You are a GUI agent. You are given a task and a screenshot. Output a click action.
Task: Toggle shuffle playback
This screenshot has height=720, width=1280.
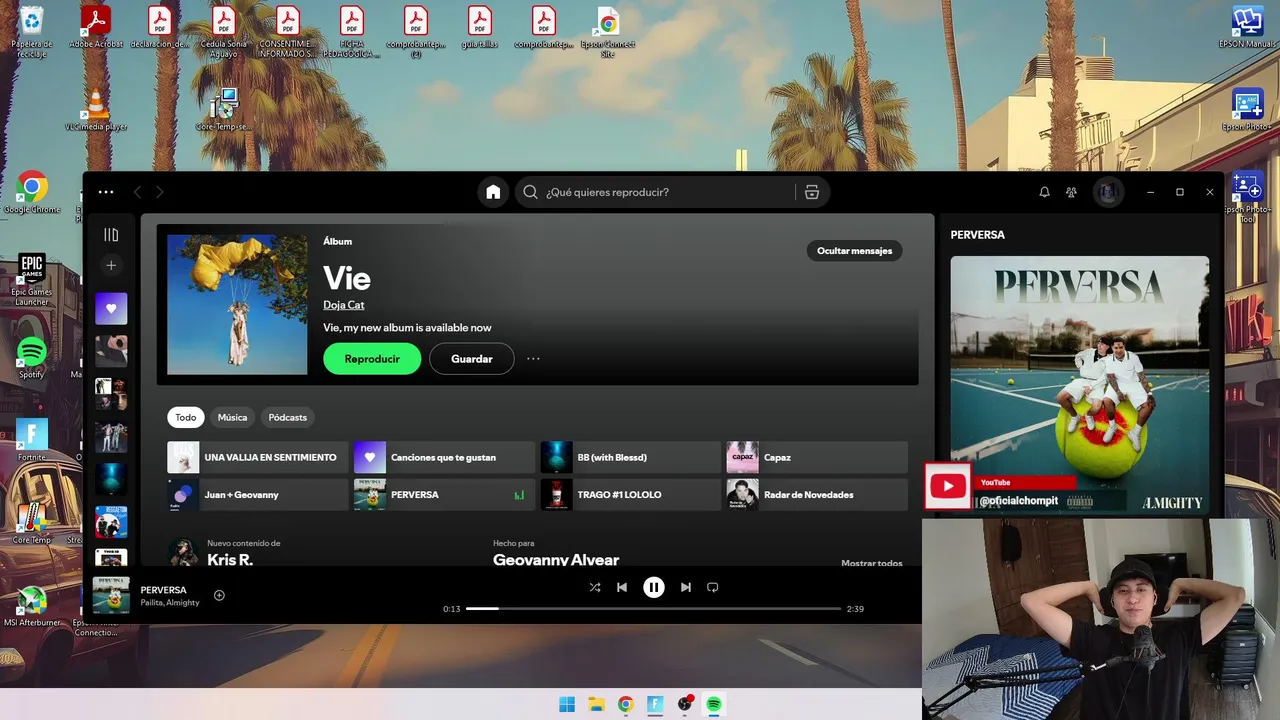(595, 587)
